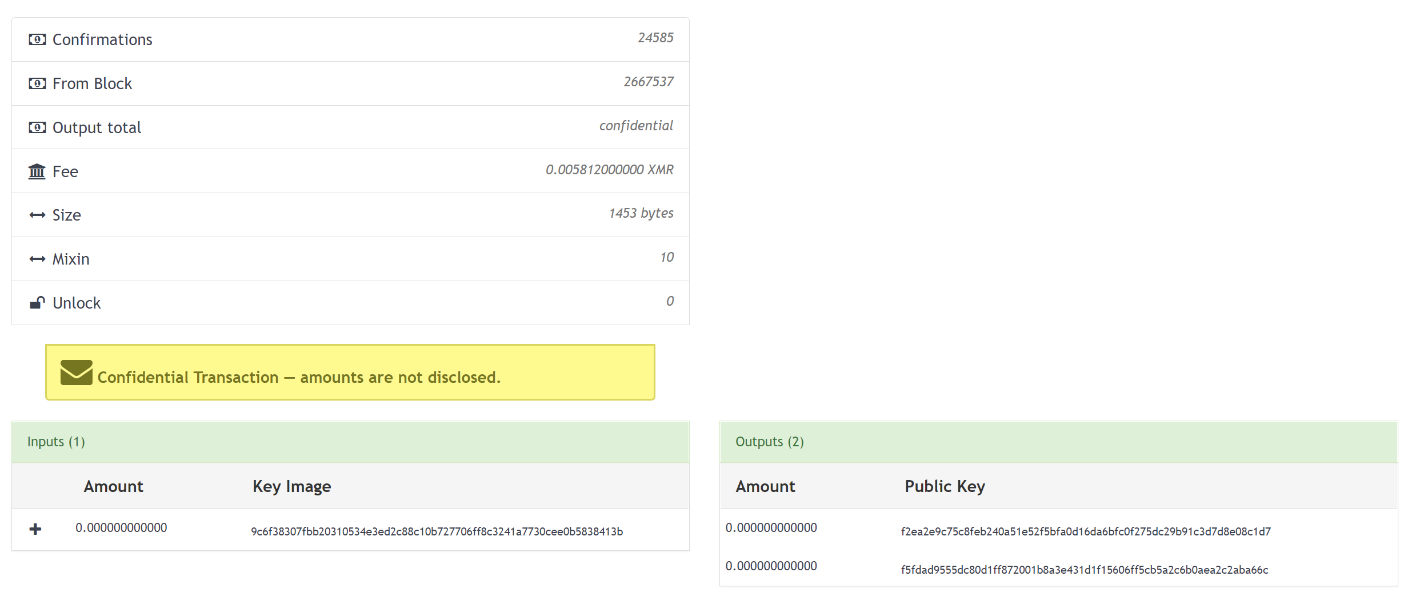Click the envelope icon in the yellow banner
Image resolution: width=1408 pixels, height=594 pixels.
(76, 373)
